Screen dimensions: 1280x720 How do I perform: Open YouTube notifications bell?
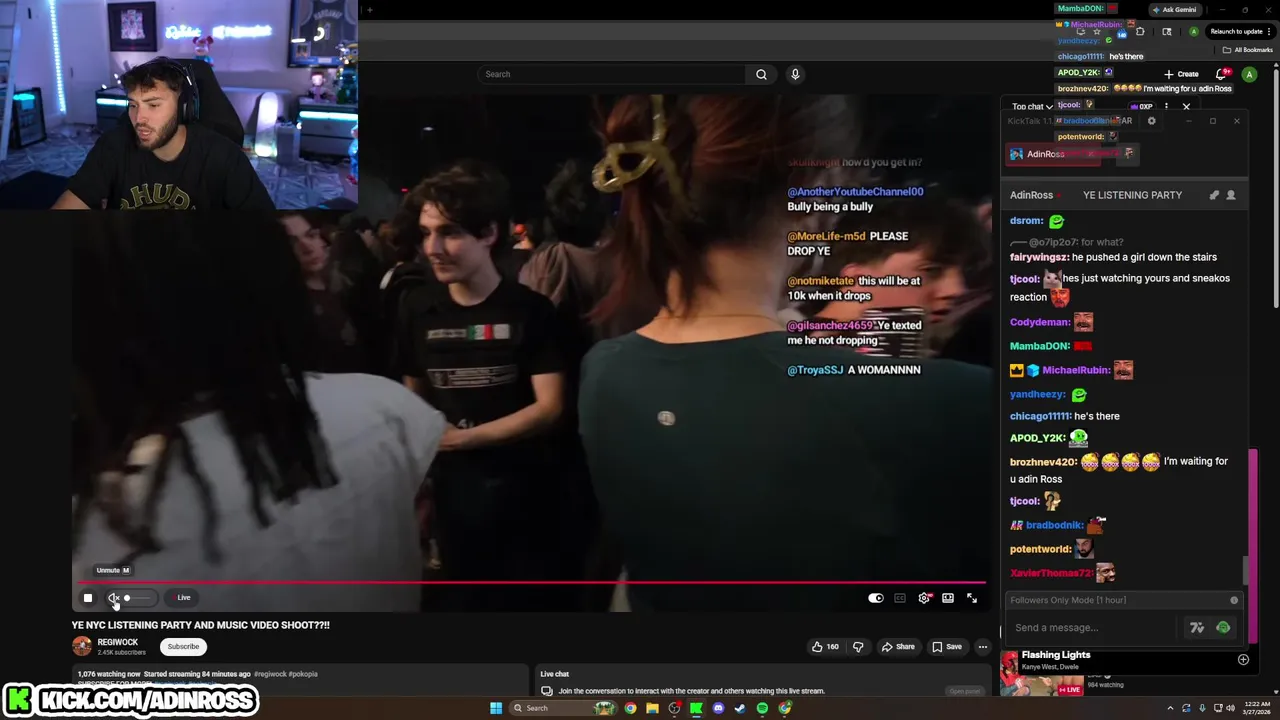click(x=1222, y=74)
